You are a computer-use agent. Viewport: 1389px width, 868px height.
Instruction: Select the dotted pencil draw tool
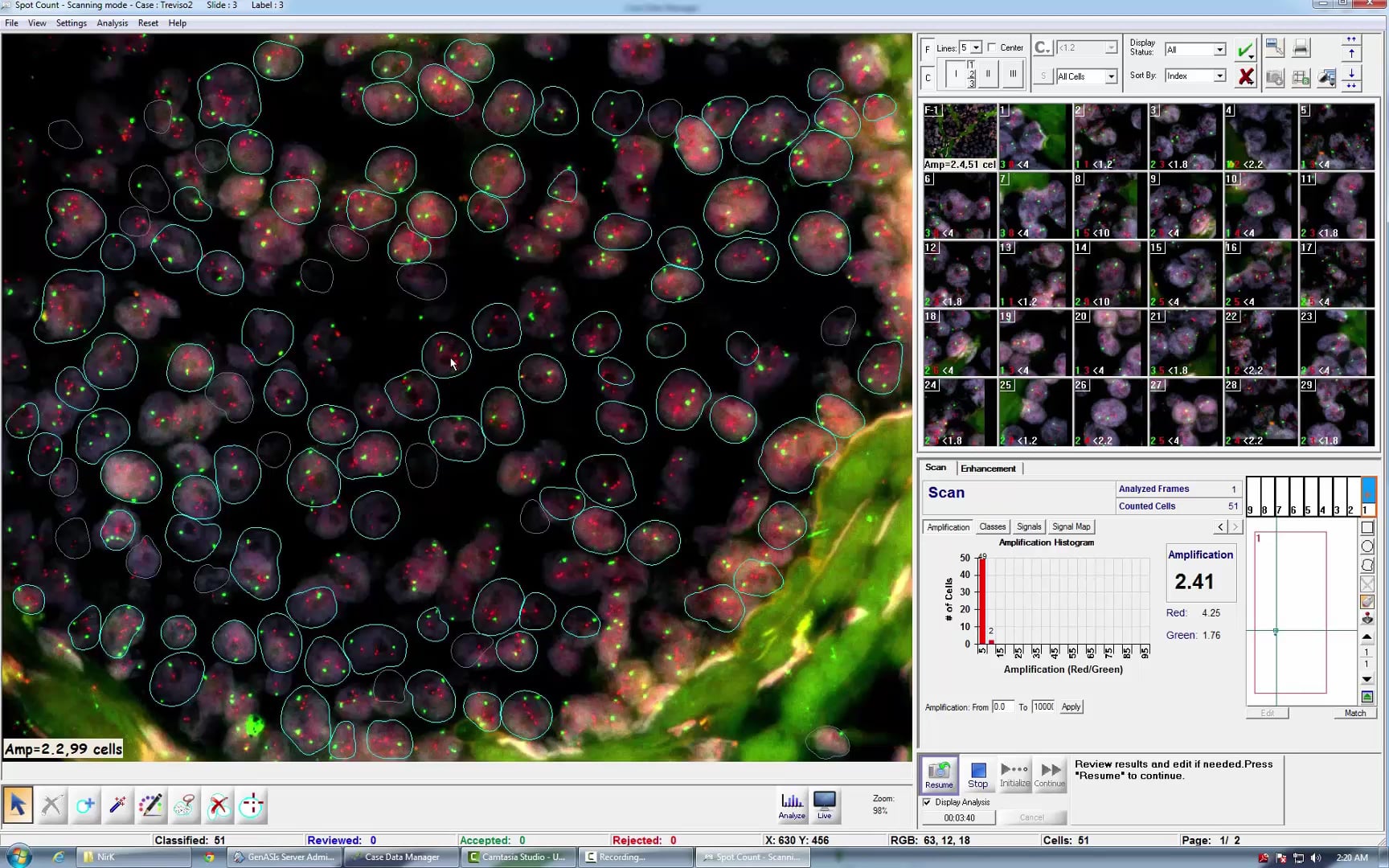151,805
